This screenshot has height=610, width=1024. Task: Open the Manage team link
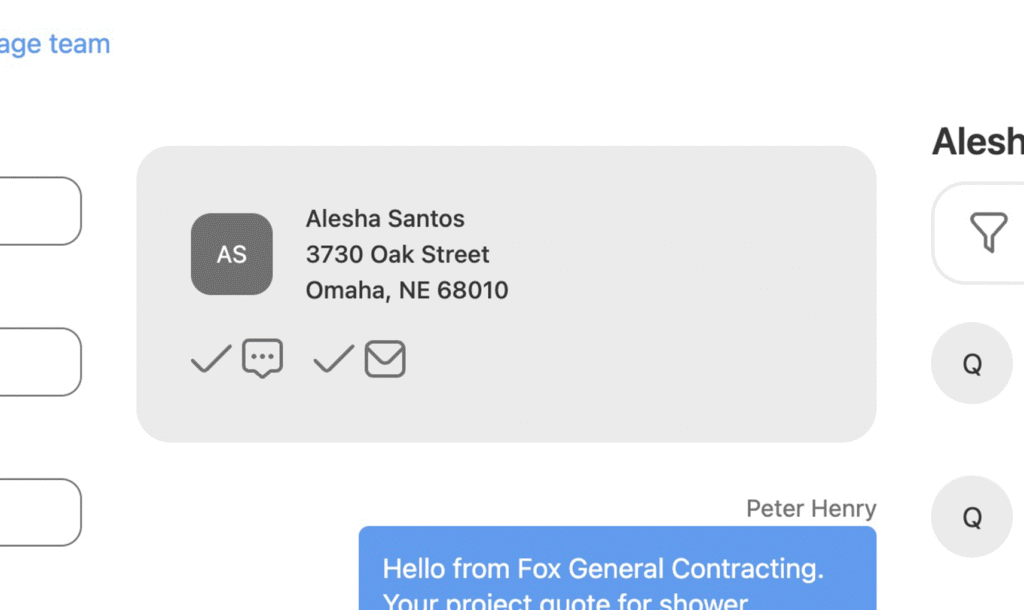pos(55,44)
